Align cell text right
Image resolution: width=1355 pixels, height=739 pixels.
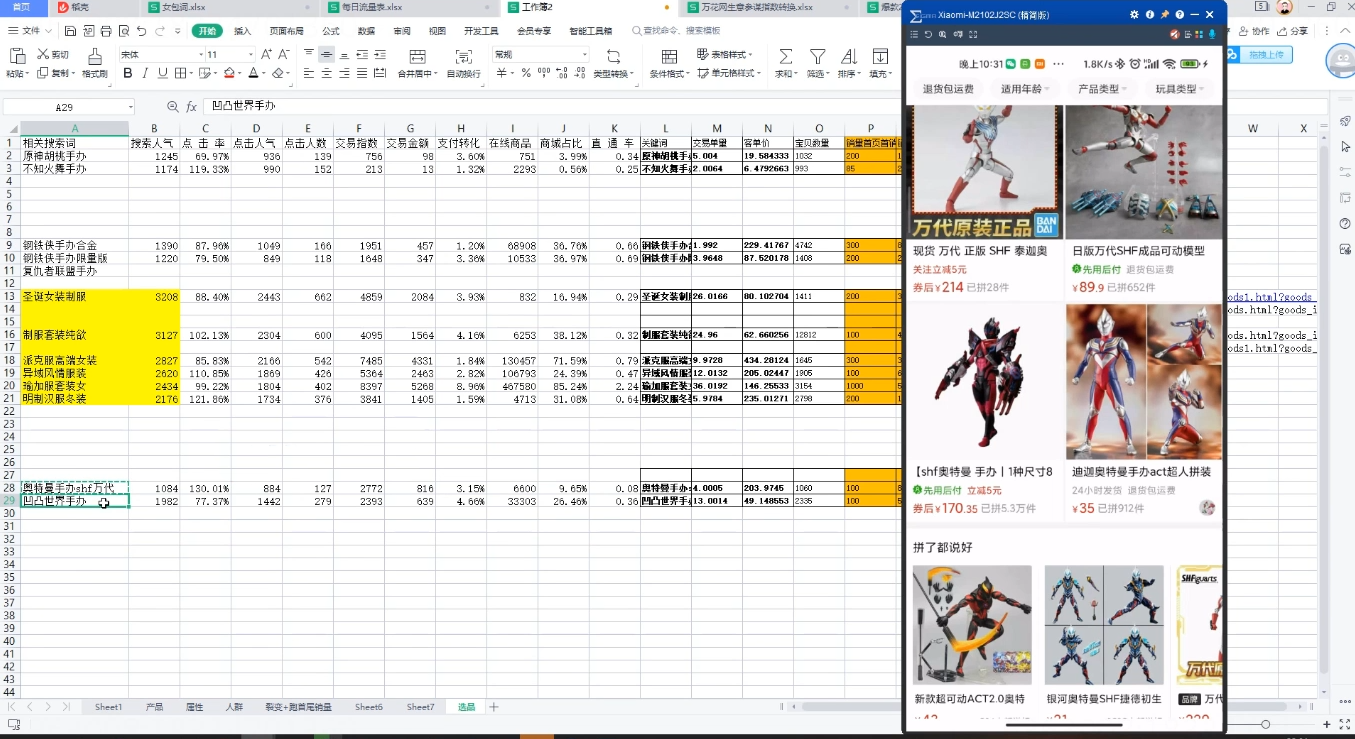point(344,73)
